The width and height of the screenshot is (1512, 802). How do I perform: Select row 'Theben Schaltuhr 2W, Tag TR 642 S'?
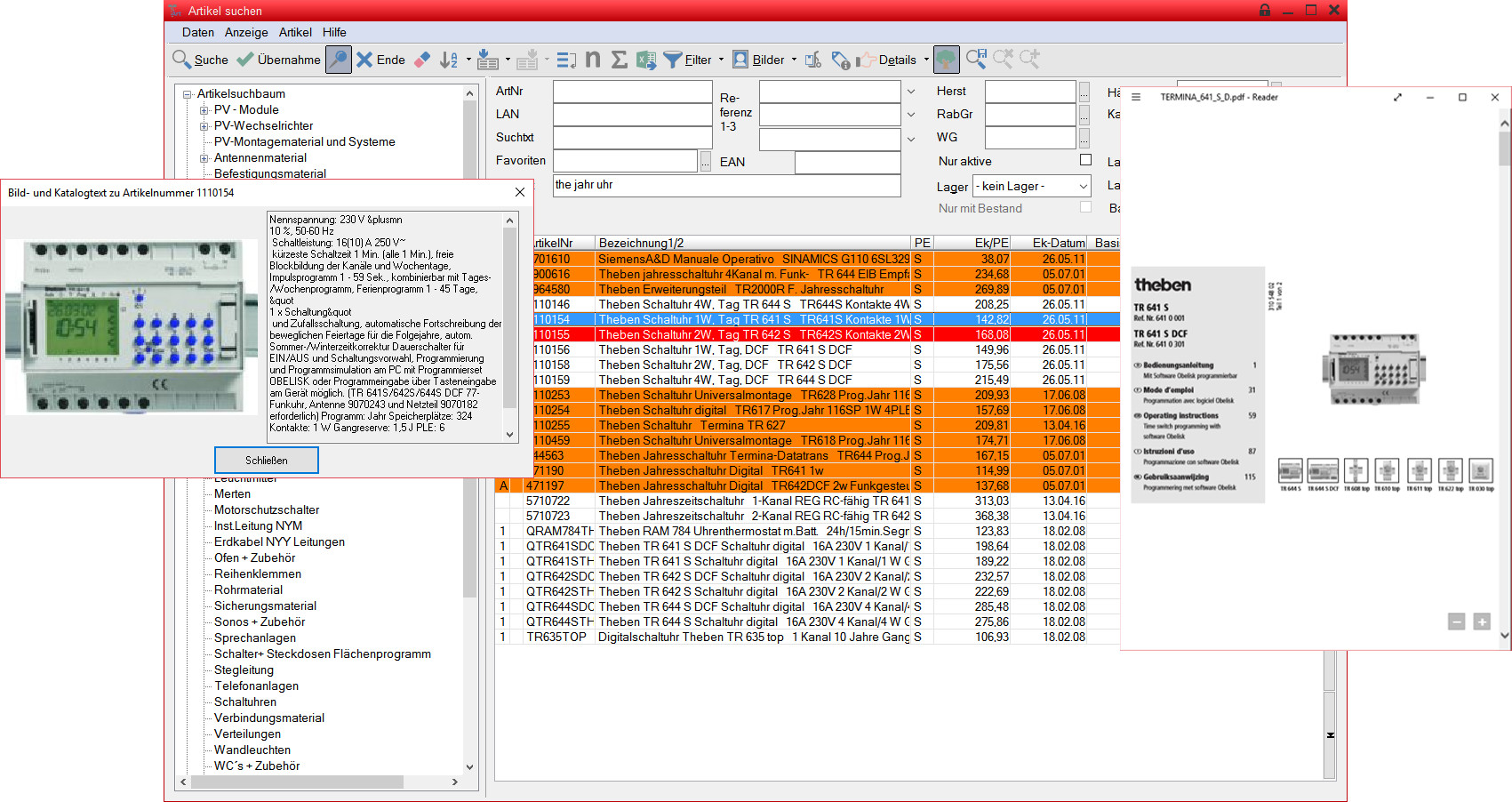(x=806, y=334)
